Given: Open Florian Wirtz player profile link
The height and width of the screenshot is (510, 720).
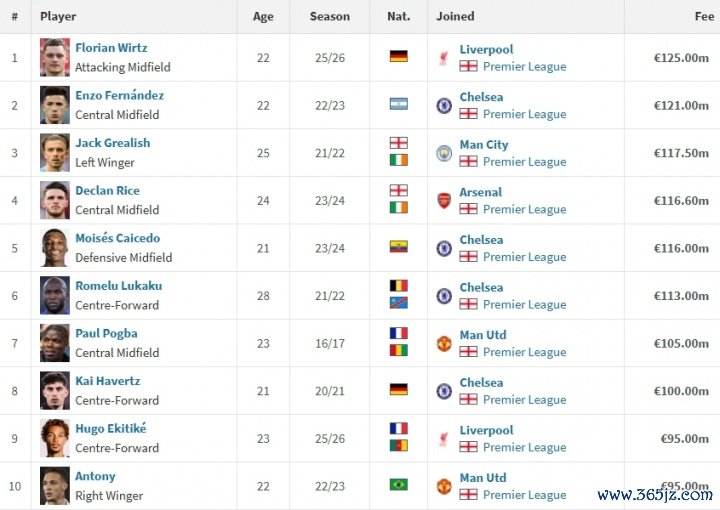Looking at the screenshot, I should [111, 48].
